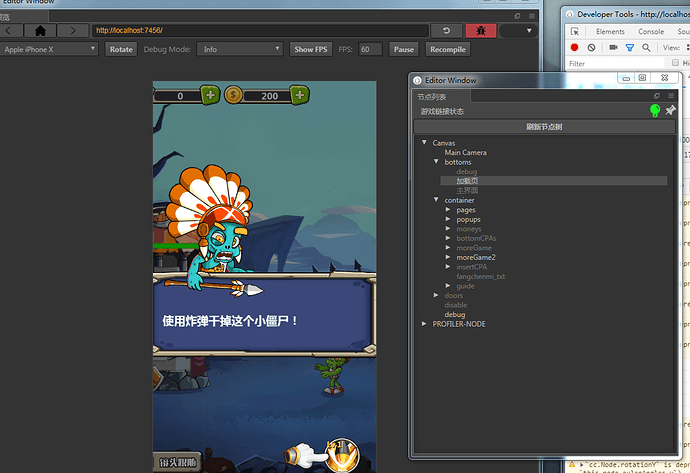Open the Debug Mode Info dropdown

[239, 49]
